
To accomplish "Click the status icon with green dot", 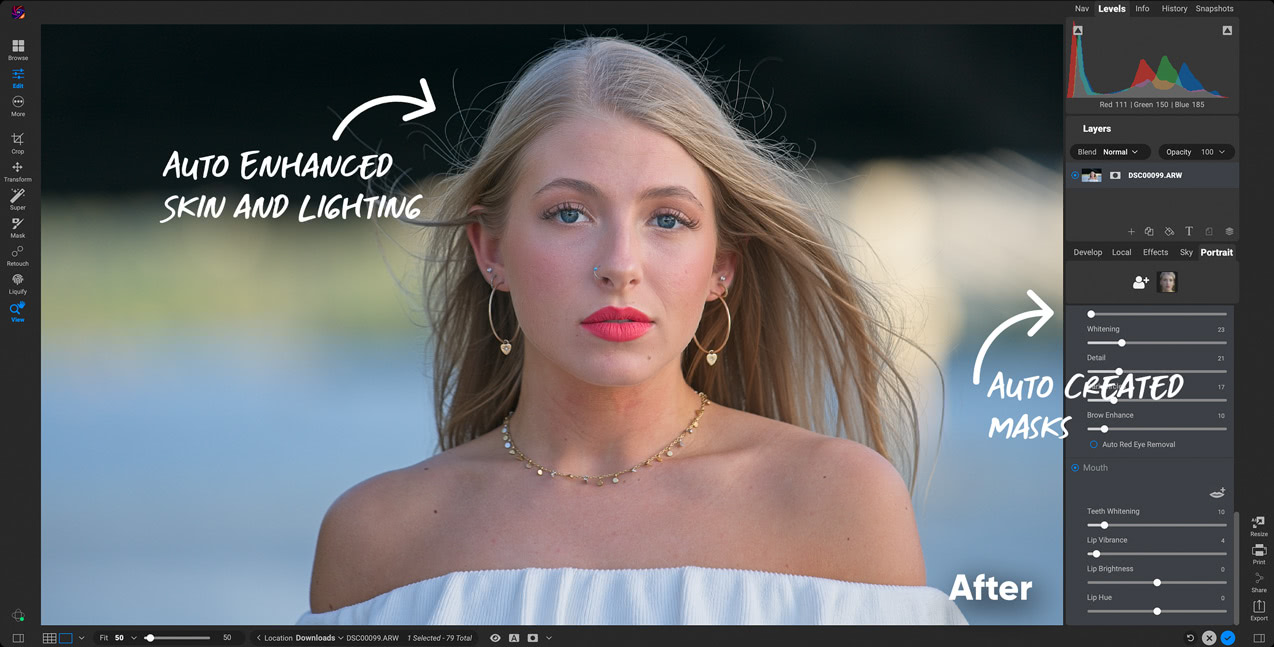I will pyautogui.click(x=18, y=616).
